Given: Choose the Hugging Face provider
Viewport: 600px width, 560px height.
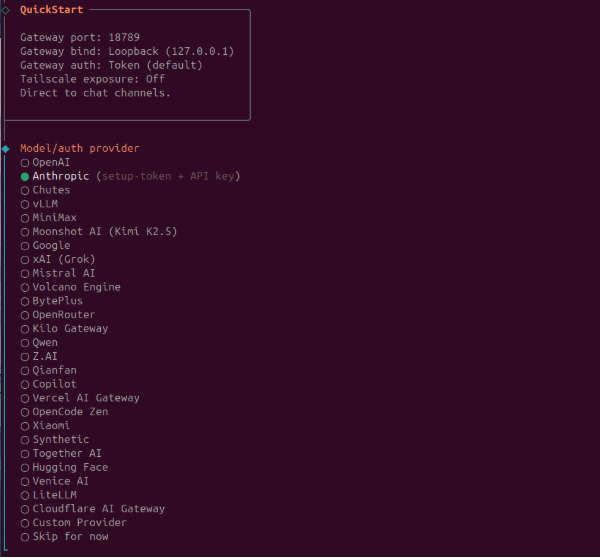Looking at the screenshot, I should (70, 467).
